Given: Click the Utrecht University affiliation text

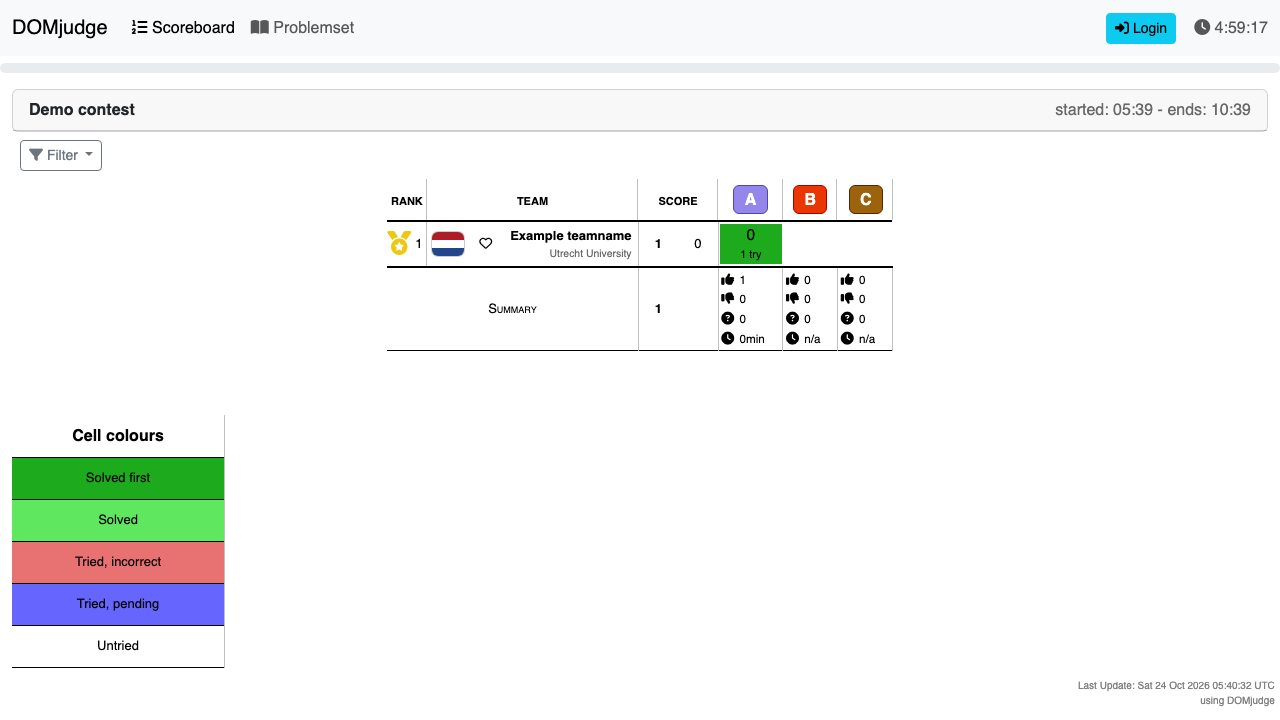Looking at the screenshot, I should point(590,254).
